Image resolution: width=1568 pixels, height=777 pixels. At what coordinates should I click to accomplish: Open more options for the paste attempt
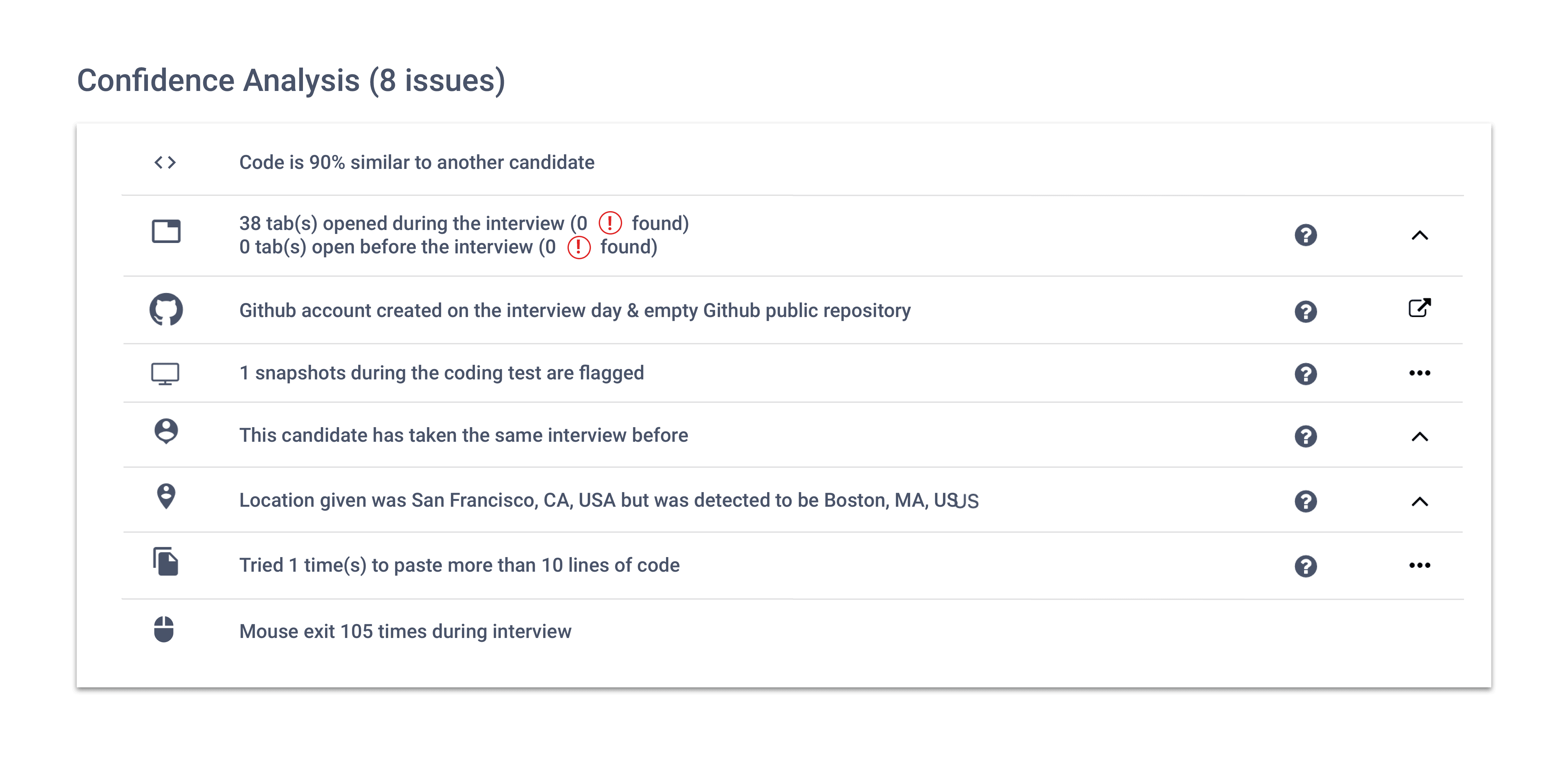click(x=1420, y=565)
